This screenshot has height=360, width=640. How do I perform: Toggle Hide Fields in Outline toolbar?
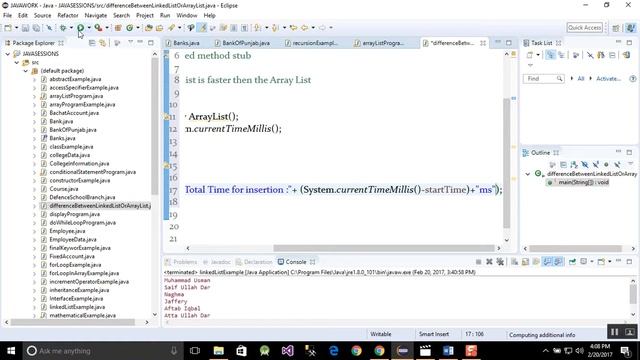pyautogui.click(x=584, y=164)
